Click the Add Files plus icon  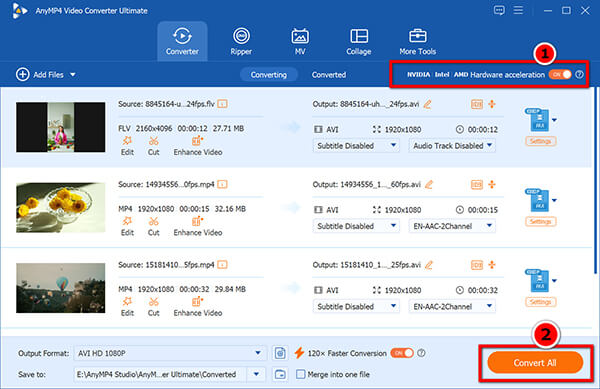click(23, 74)
